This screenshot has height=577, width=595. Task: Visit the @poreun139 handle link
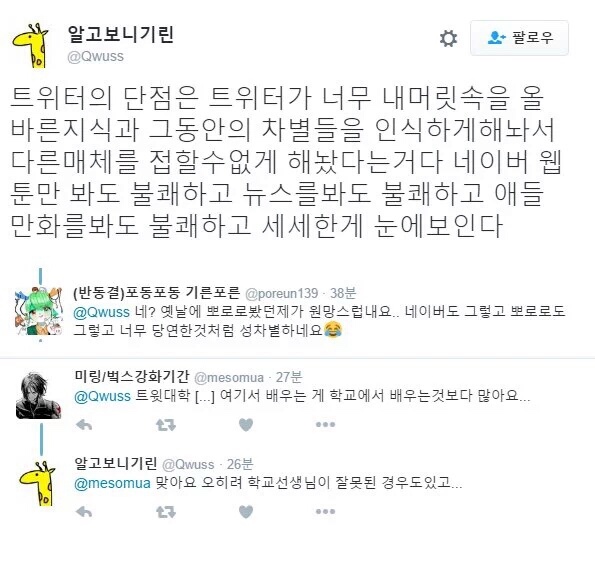281,293
